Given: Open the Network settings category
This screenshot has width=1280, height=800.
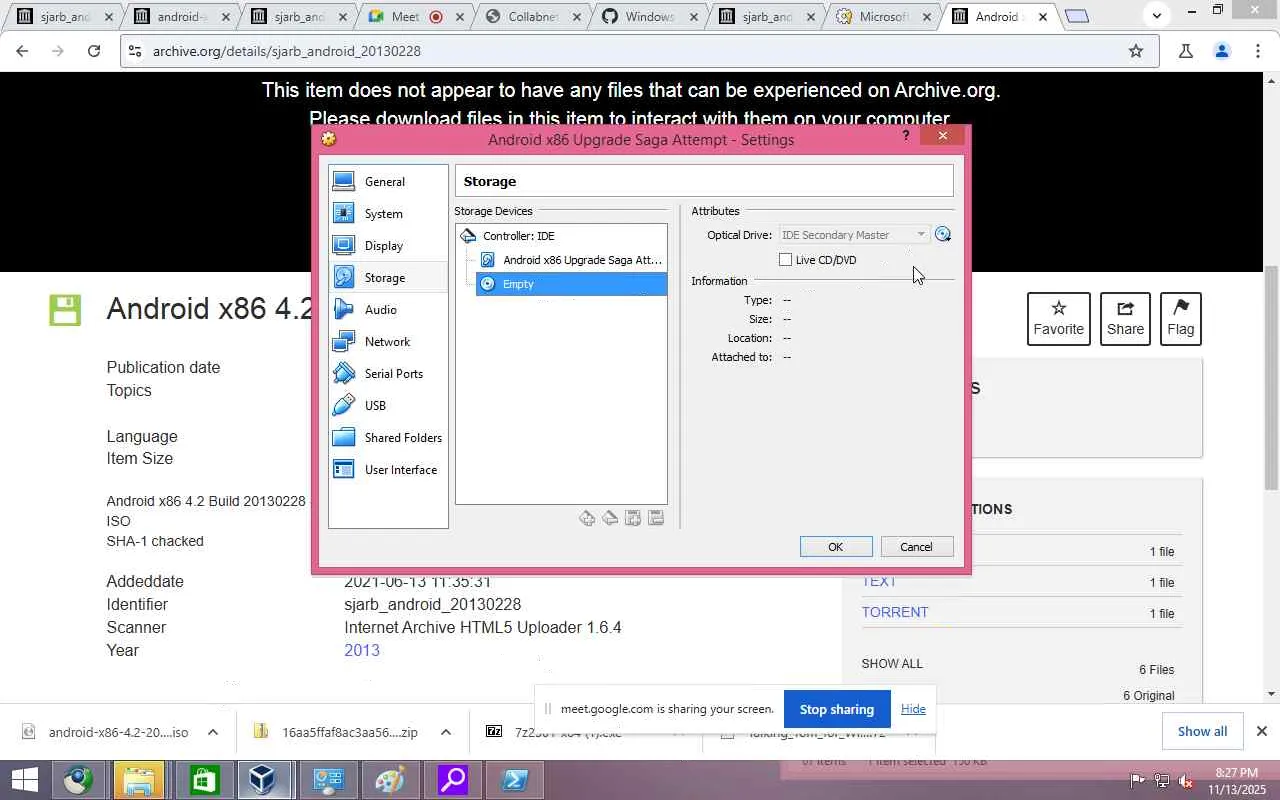Looking at the screenshot, I should click(388, 342).
